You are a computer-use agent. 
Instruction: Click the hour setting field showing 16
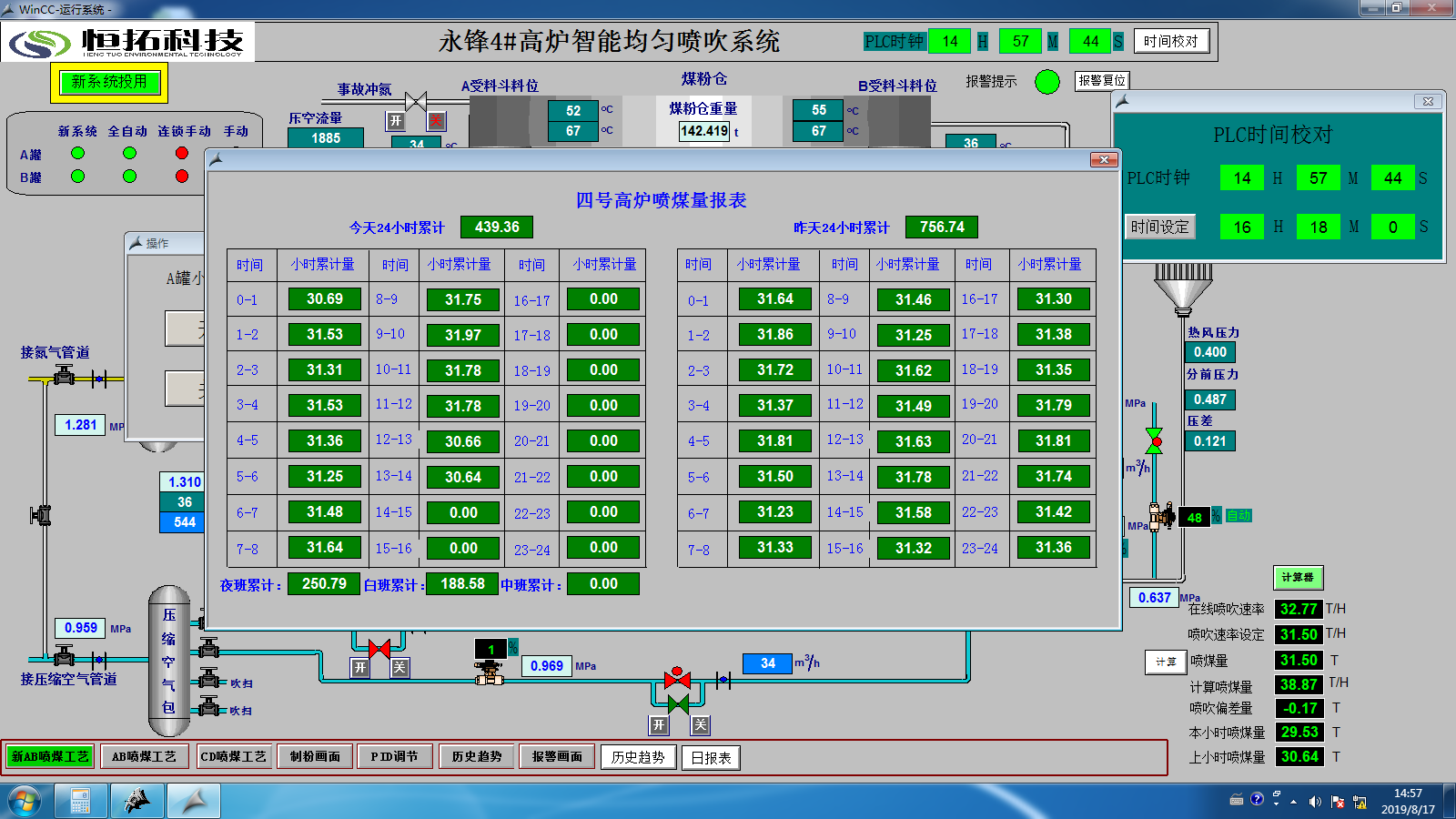coord(1242,227)
